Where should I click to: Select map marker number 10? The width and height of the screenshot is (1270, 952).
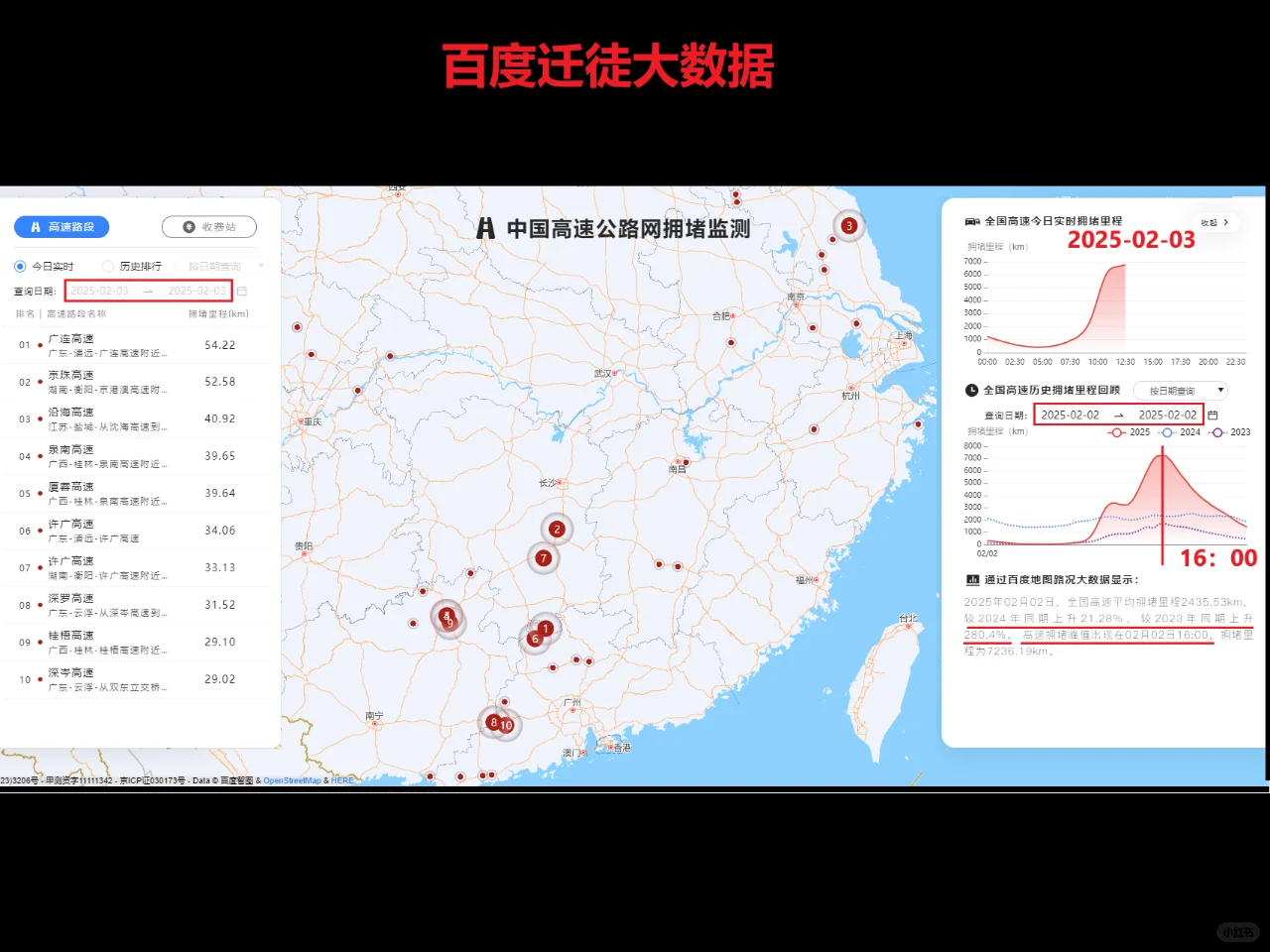(x=506, y=725)
